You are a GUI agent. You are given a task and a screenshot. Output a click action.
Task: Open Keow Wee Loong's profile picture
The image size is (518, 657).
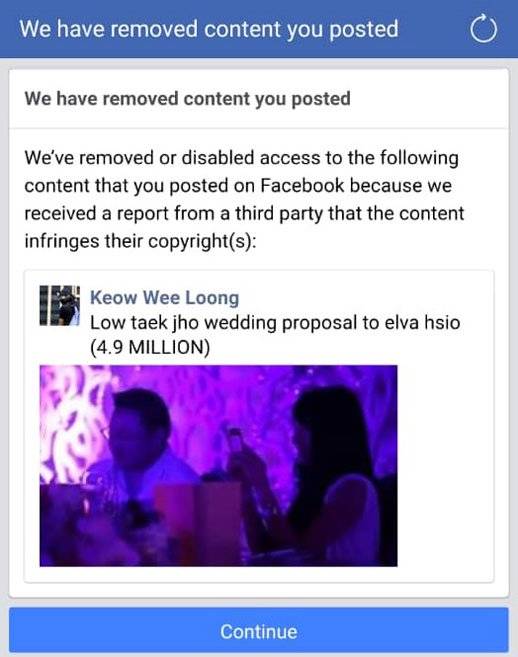[60, 305]
